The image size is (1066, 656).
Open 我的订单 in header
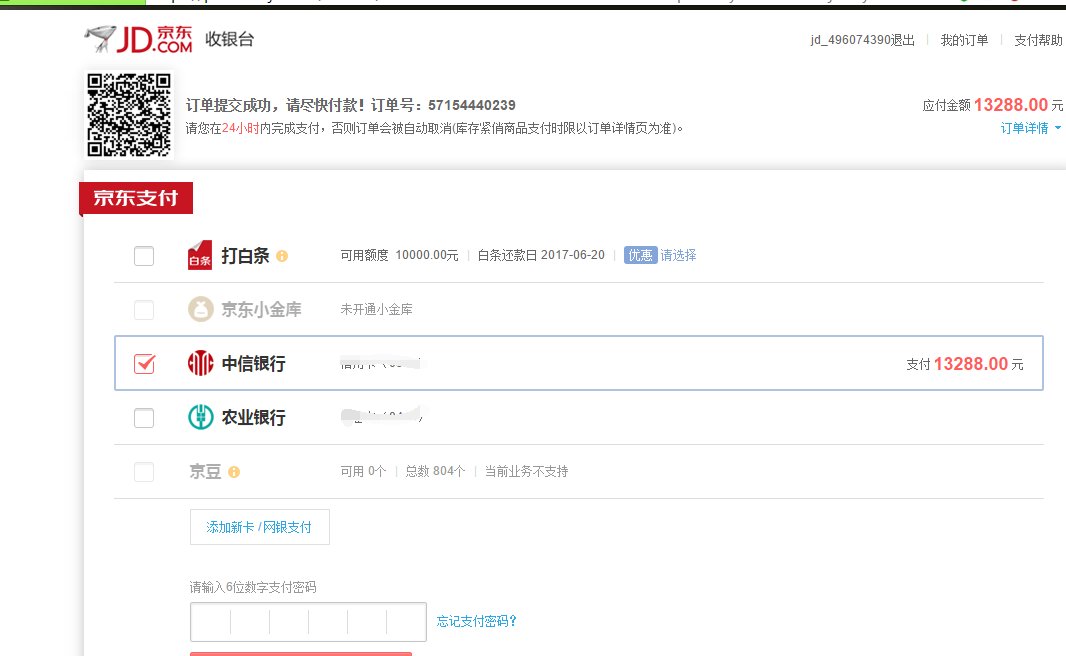964,40
